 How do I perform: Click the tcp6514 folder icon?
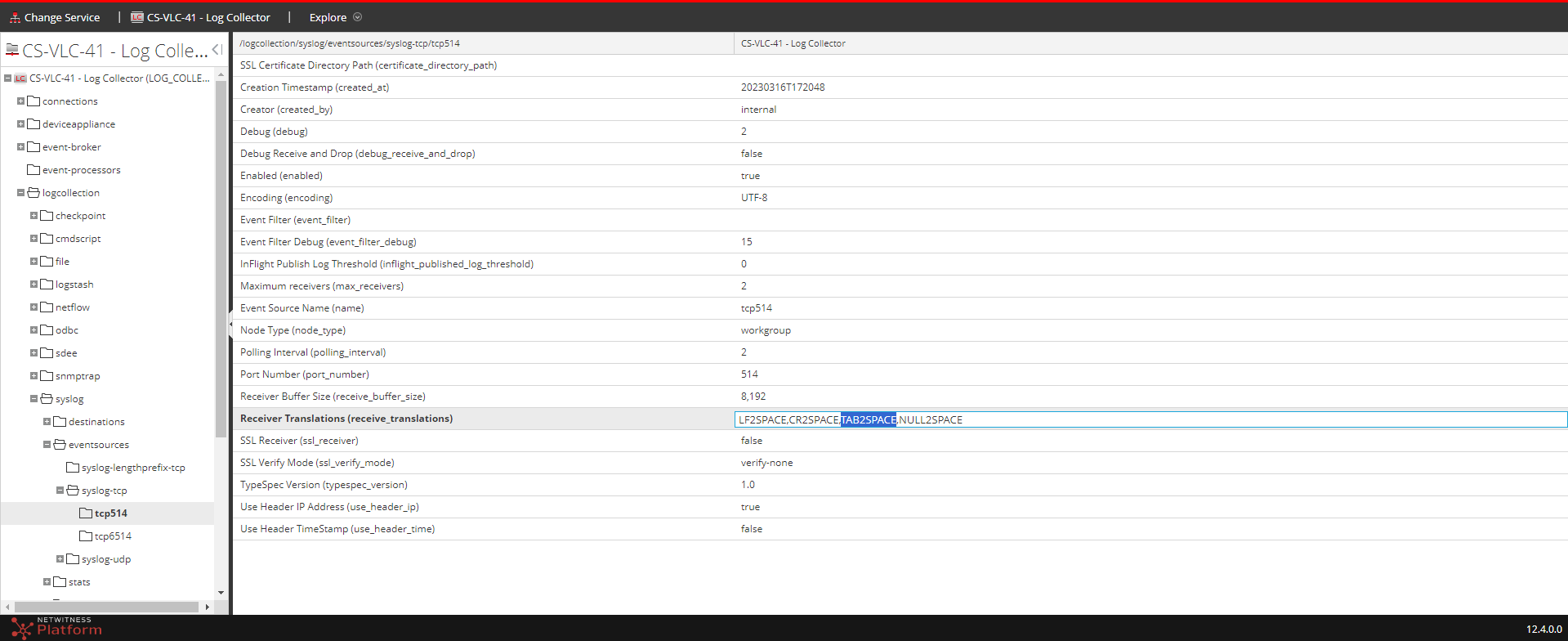click(86, 536)
